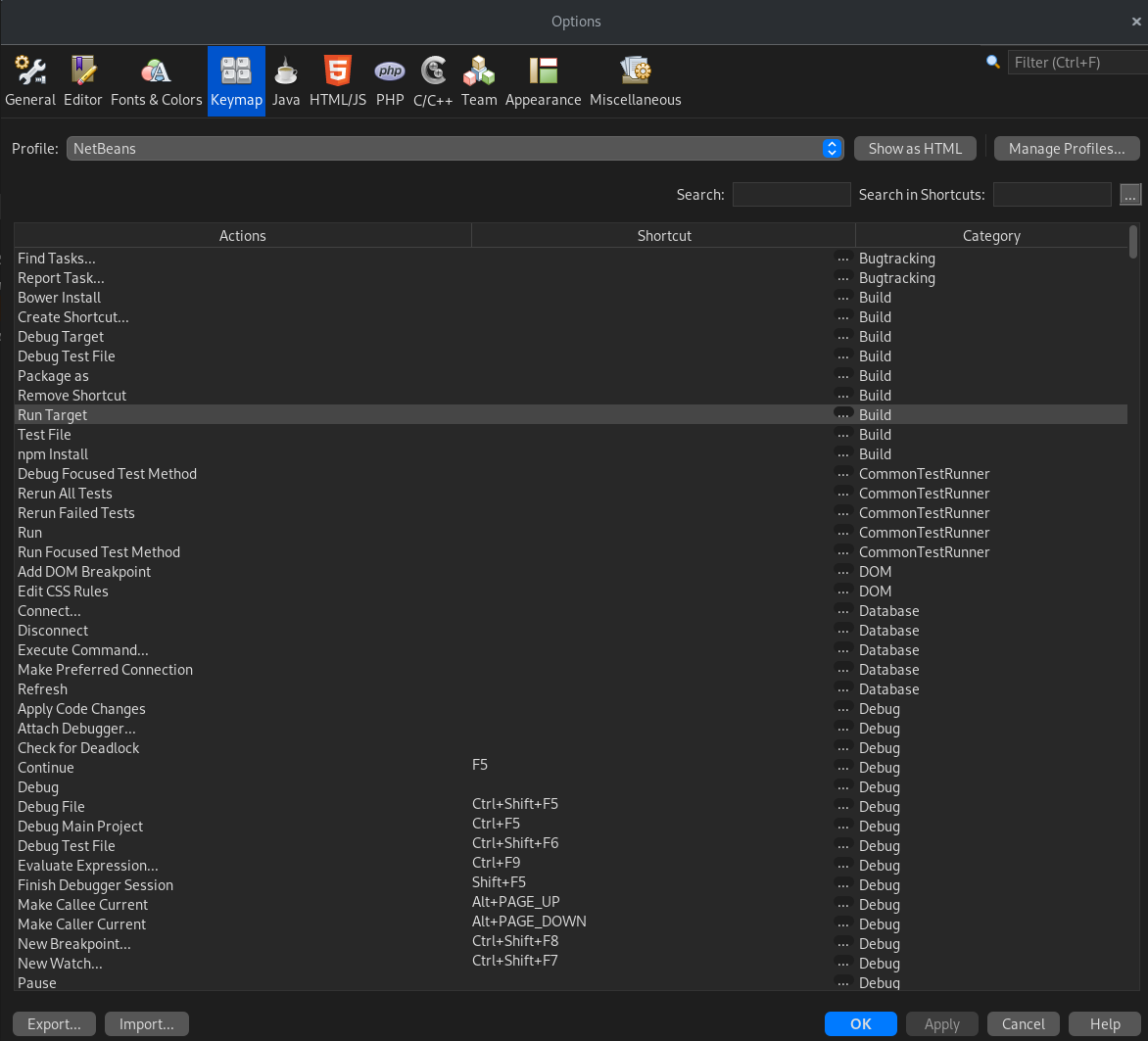This screenshot has height=1041, width=1148.
Task: Open shortcut editor for npm Install row
Action: [842, 454]
